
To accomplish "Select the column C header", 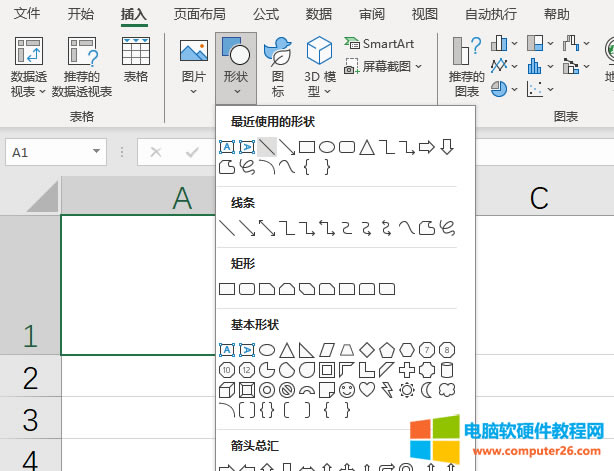I will pyautogui.click(x=539, y=198).
